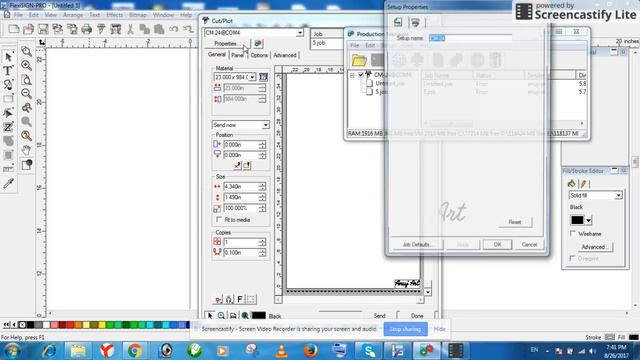Viewport: 640px width, 360px height.
Task: Click the Advanced button in Fill/Stroke Editor
Action: (594, 247)
